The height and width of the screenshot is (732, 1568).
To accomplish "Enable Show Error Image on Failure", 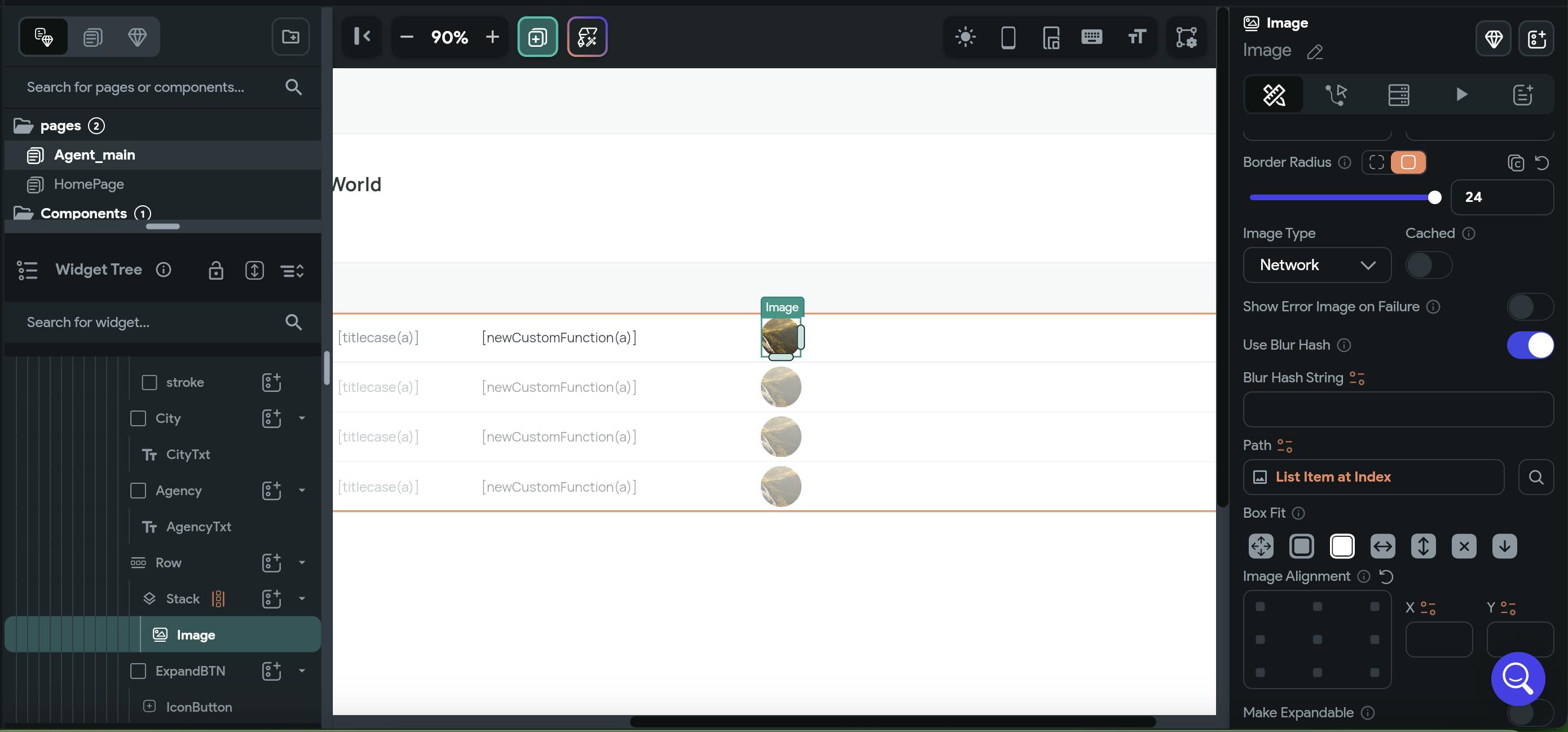I will [1530, 307].
